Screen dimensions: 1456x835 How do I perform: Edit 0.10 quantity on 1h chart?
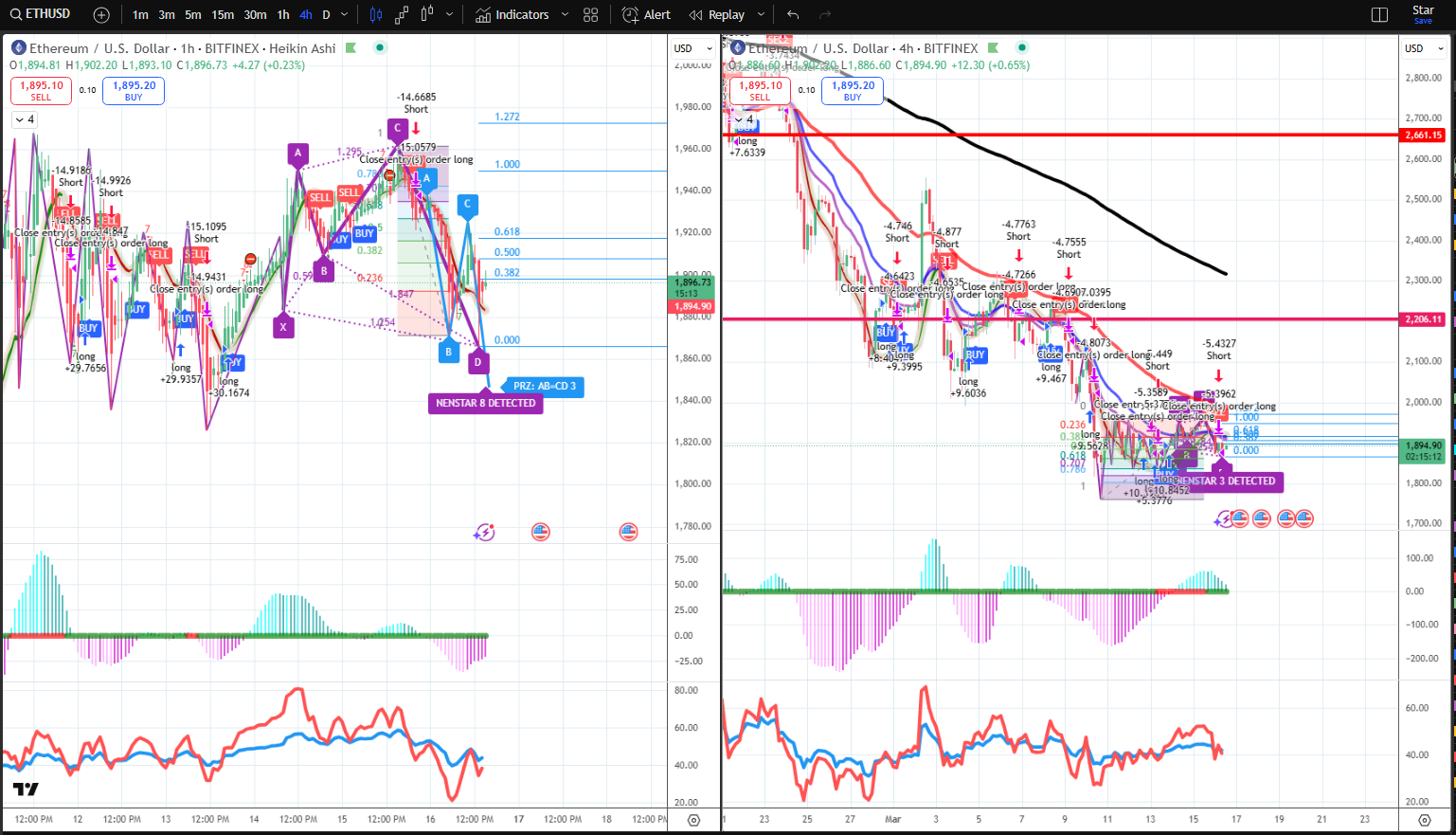click(87, 90)
